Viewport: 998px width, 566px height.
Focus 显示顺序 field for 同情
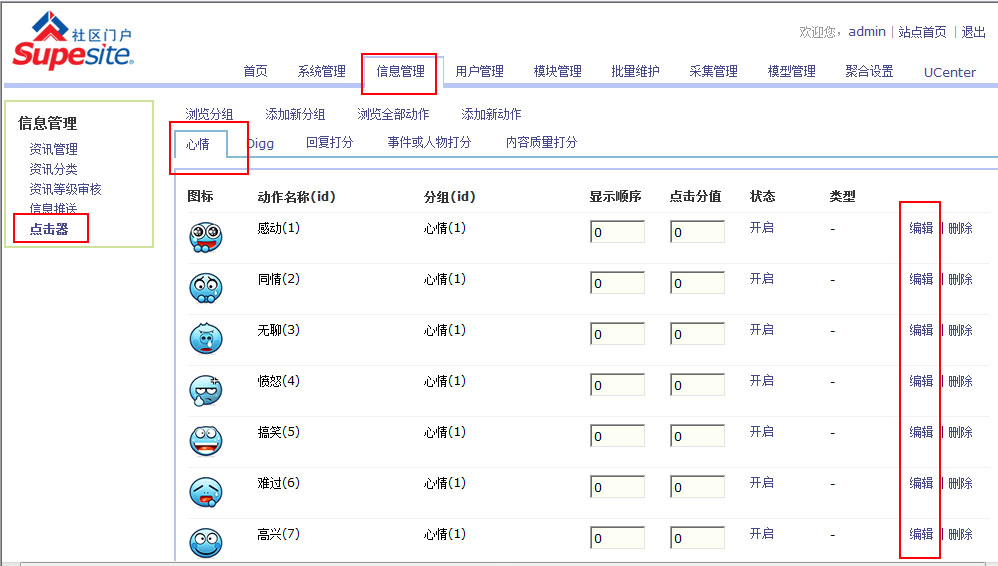(x=617, y=283)
